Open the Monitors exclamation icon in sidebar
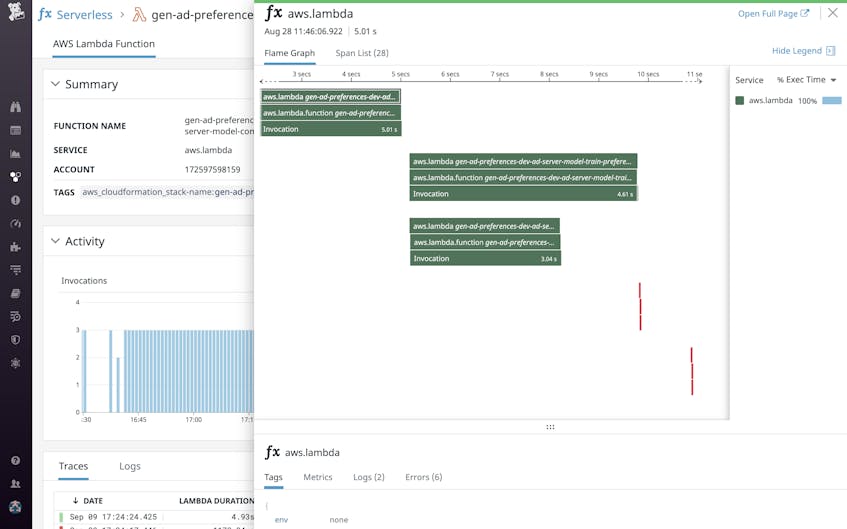 [x=15, y=200]
